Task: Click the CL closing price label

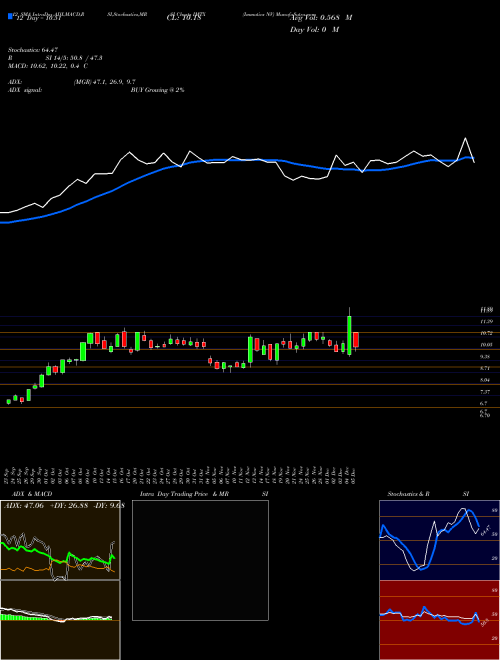Action: pyautogui.click(x=184, y=18)
